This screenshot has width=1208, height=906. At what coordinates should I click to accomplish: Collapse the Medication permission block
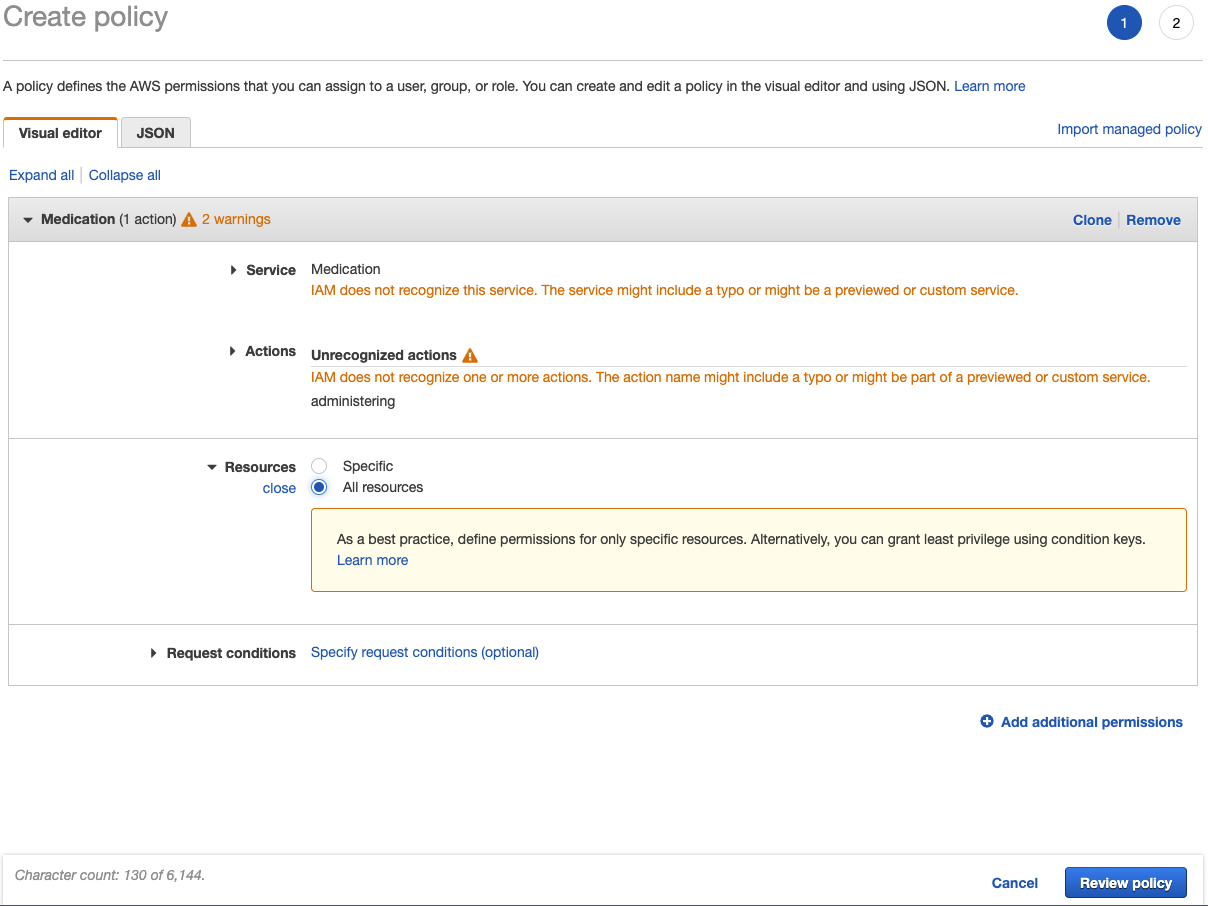coord(28,220)
